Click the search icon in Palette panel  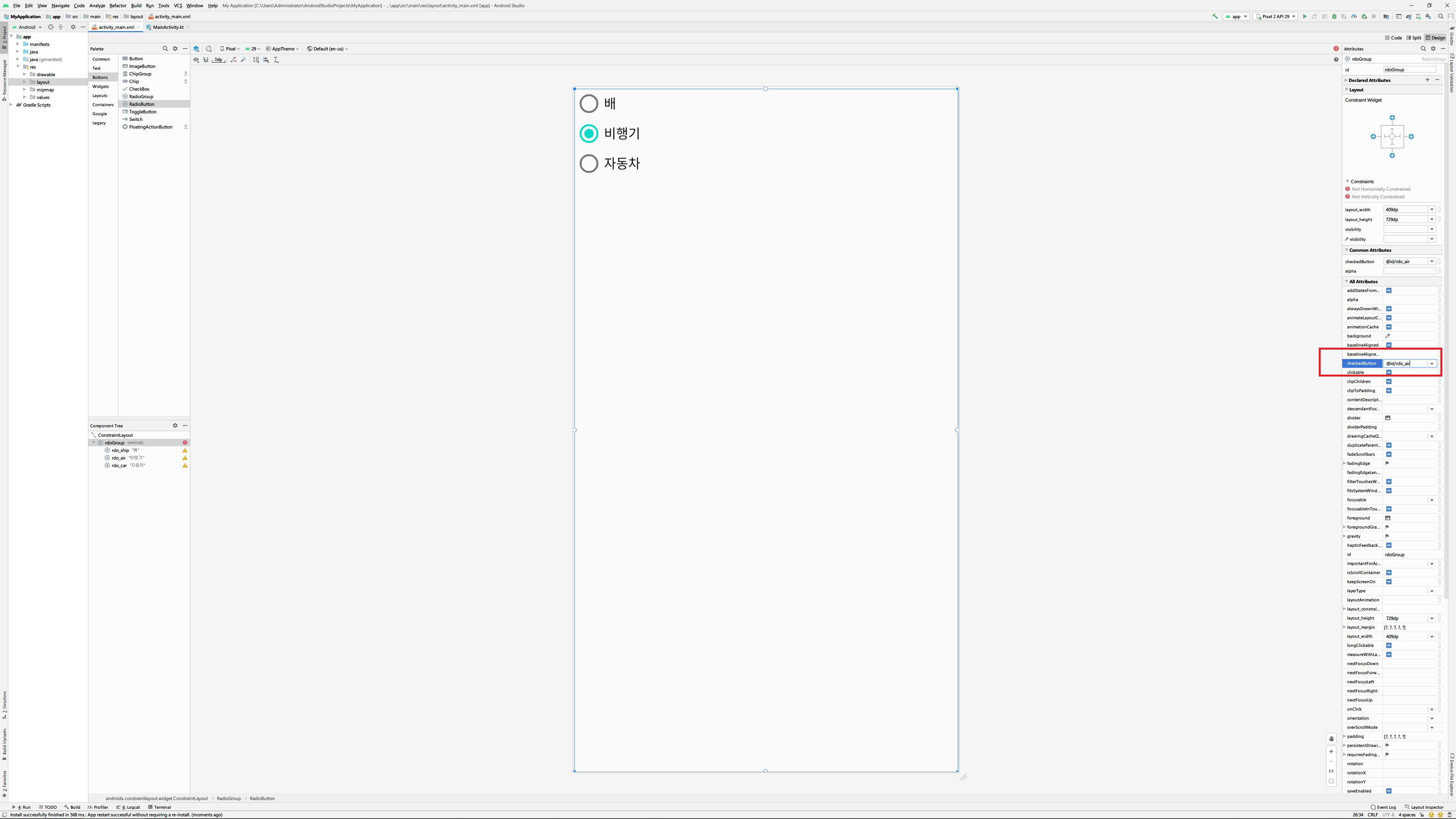coord(165,49)
